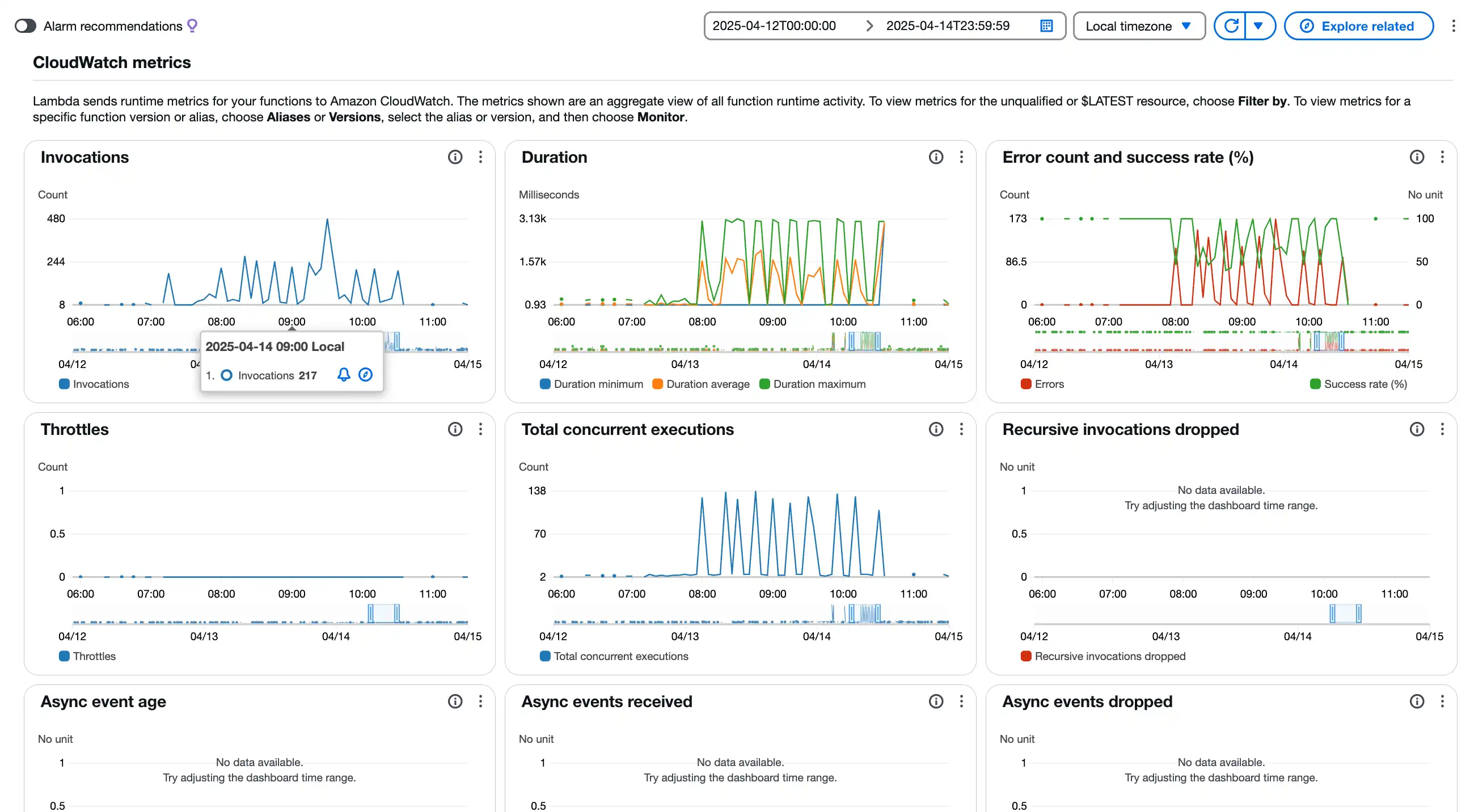Show info for the Duration widget

tap(936, 157)
